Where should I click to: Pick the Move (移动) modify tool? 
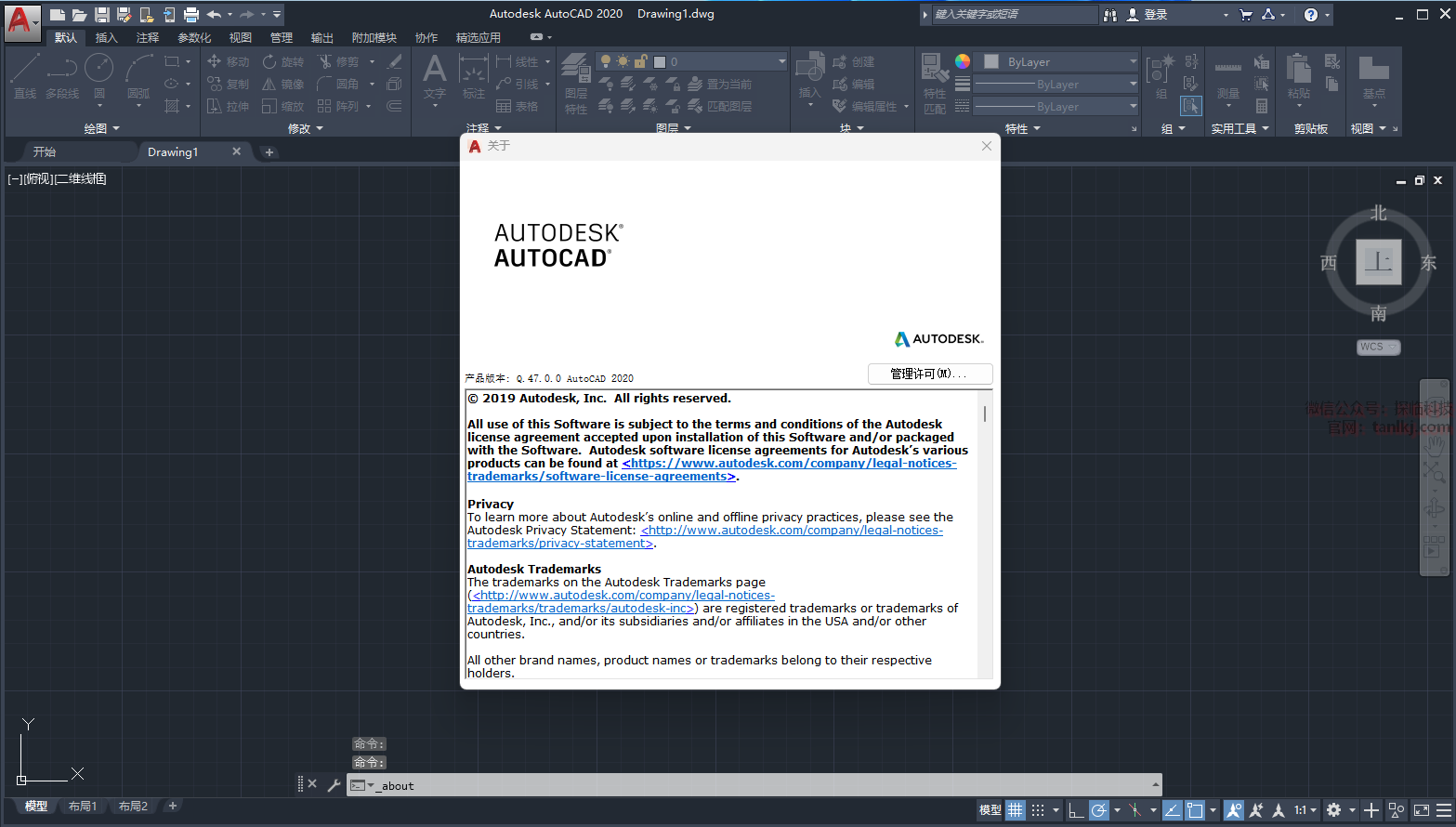click(x=229, y=61)
